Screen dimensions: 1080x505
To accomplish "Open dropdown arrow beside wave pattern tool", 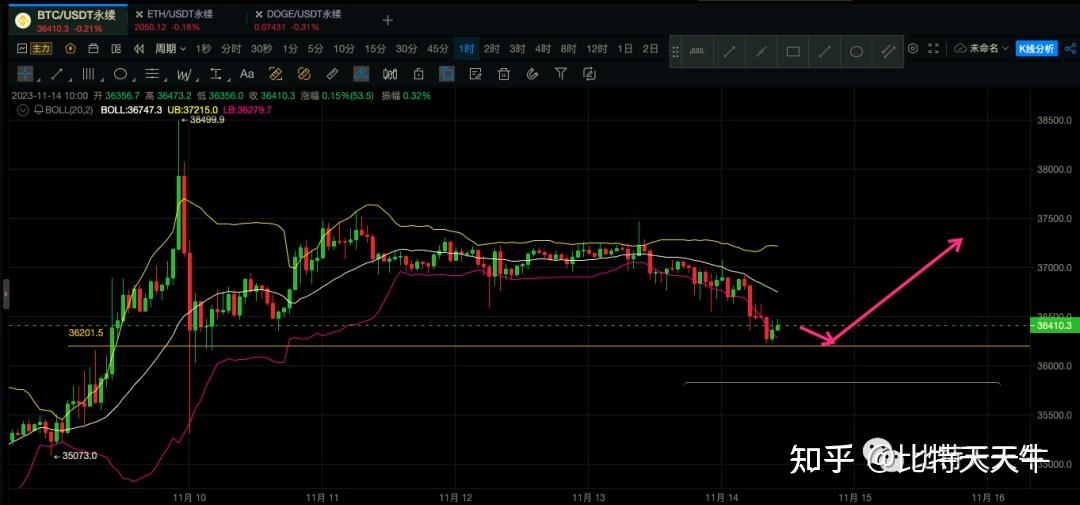I will tap(196, 78).
